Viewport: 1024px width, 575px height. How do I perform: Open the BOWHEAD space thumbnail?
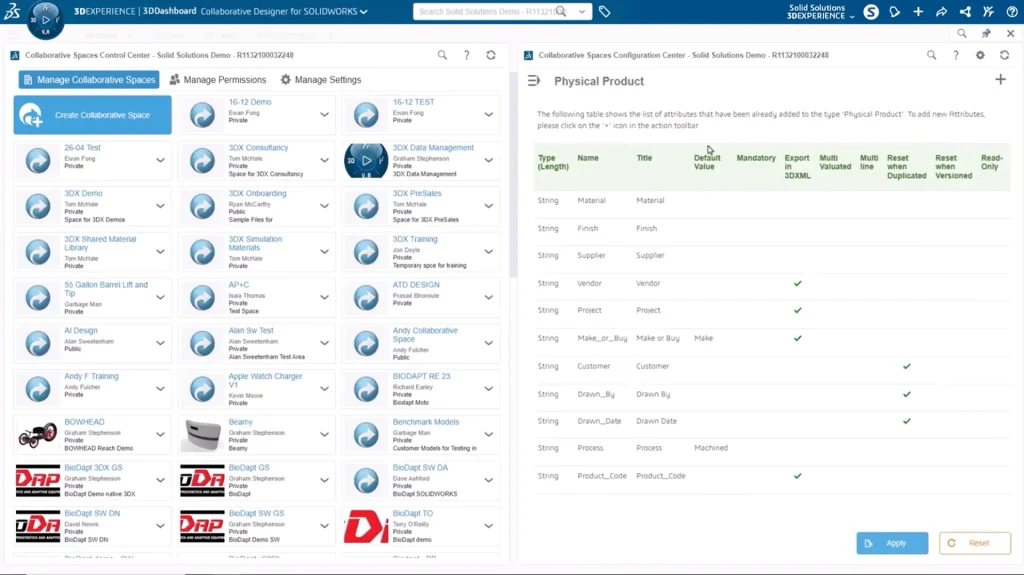click(38, 435)
